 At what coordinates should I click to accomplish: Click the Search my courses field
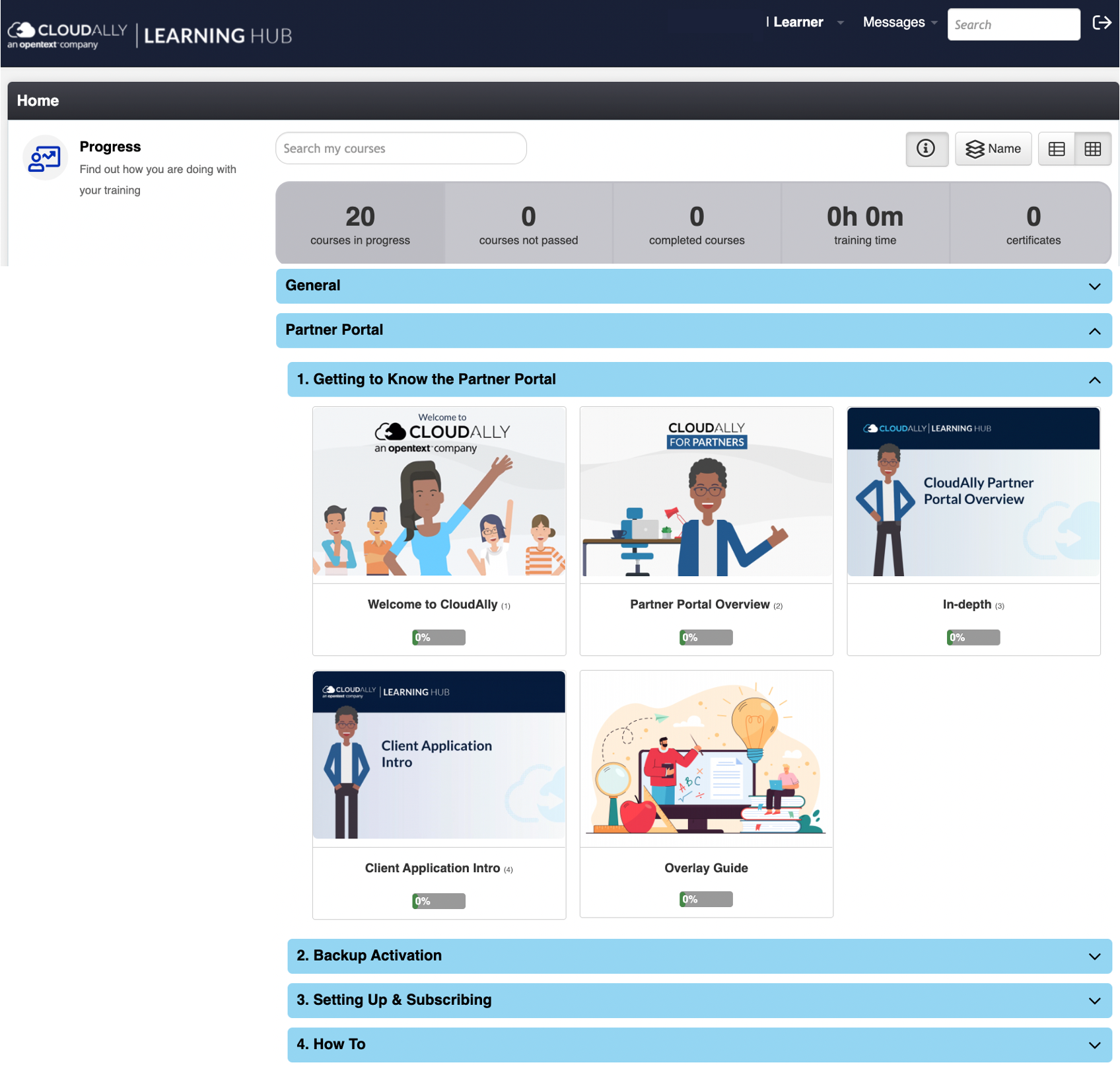(401, 149)
